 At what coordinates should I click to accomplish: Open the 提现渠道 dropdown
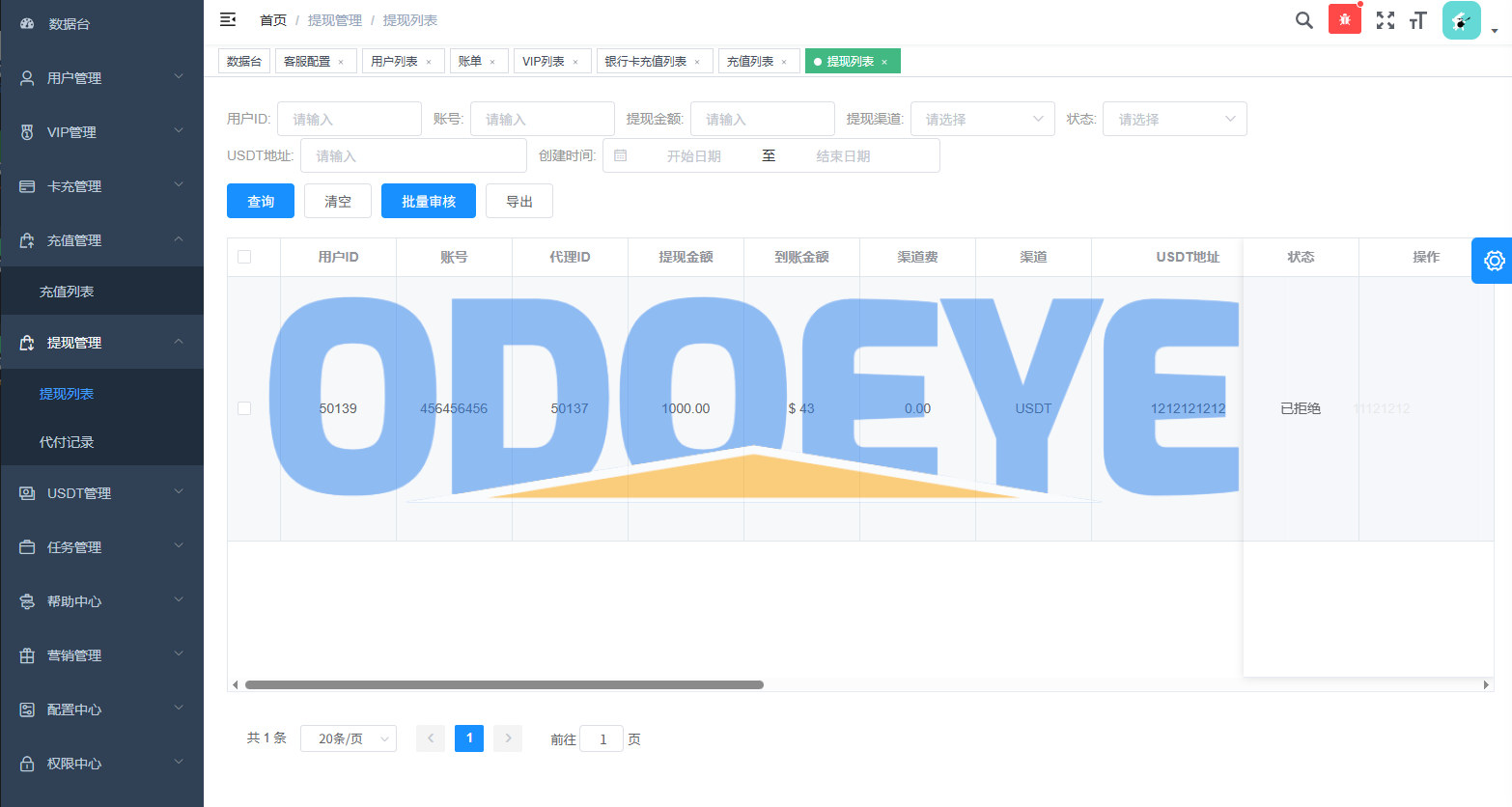[982, 119]
